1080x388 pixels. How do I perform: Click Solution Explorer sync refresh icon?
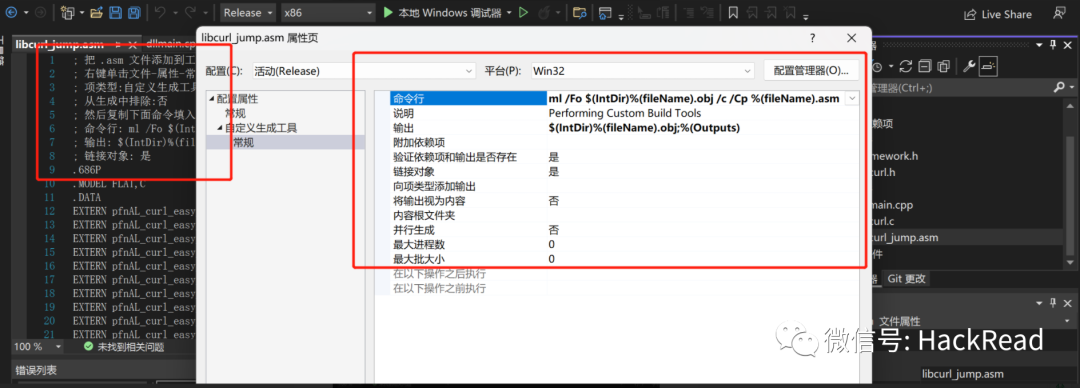point(905,66)
